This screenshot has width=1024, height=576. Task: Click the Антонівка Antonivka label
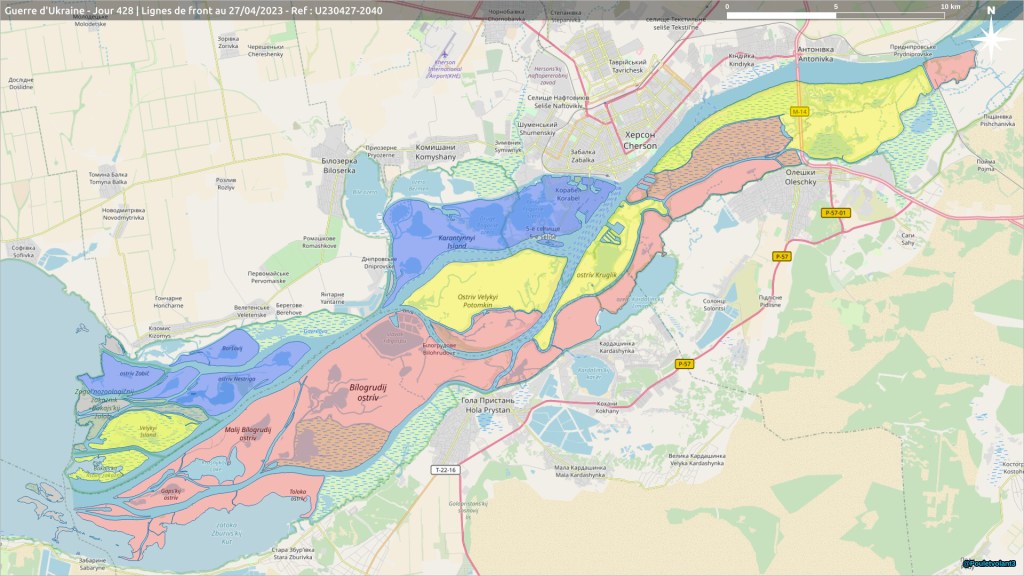pos(814,53)
